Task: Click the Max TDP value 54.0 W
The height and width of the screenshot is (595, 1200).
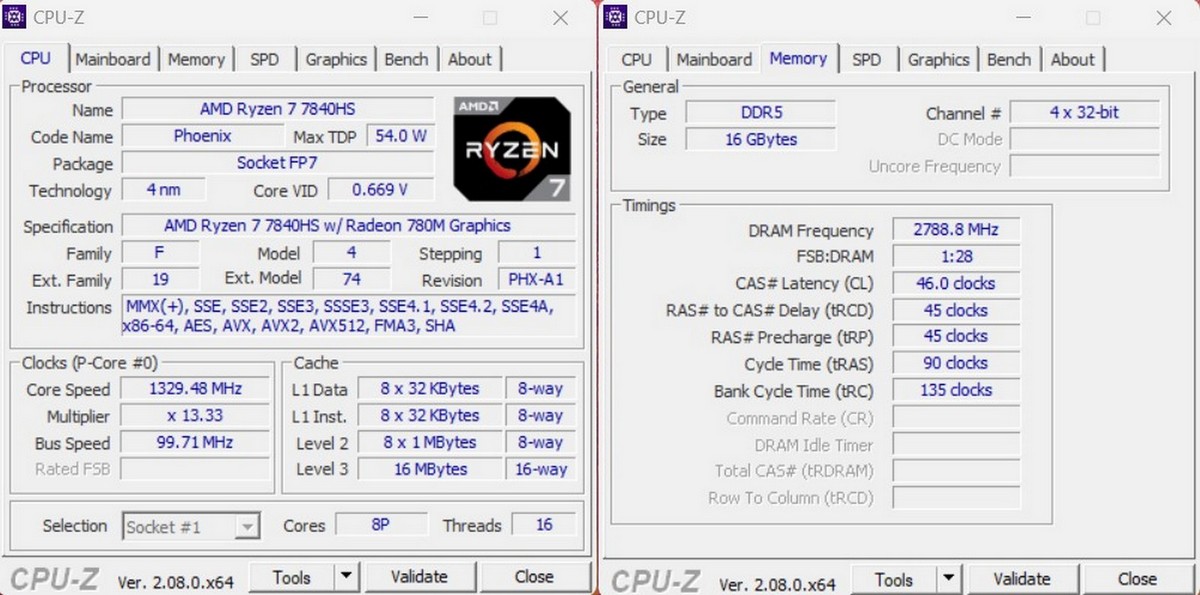Action: coord(400,136)
